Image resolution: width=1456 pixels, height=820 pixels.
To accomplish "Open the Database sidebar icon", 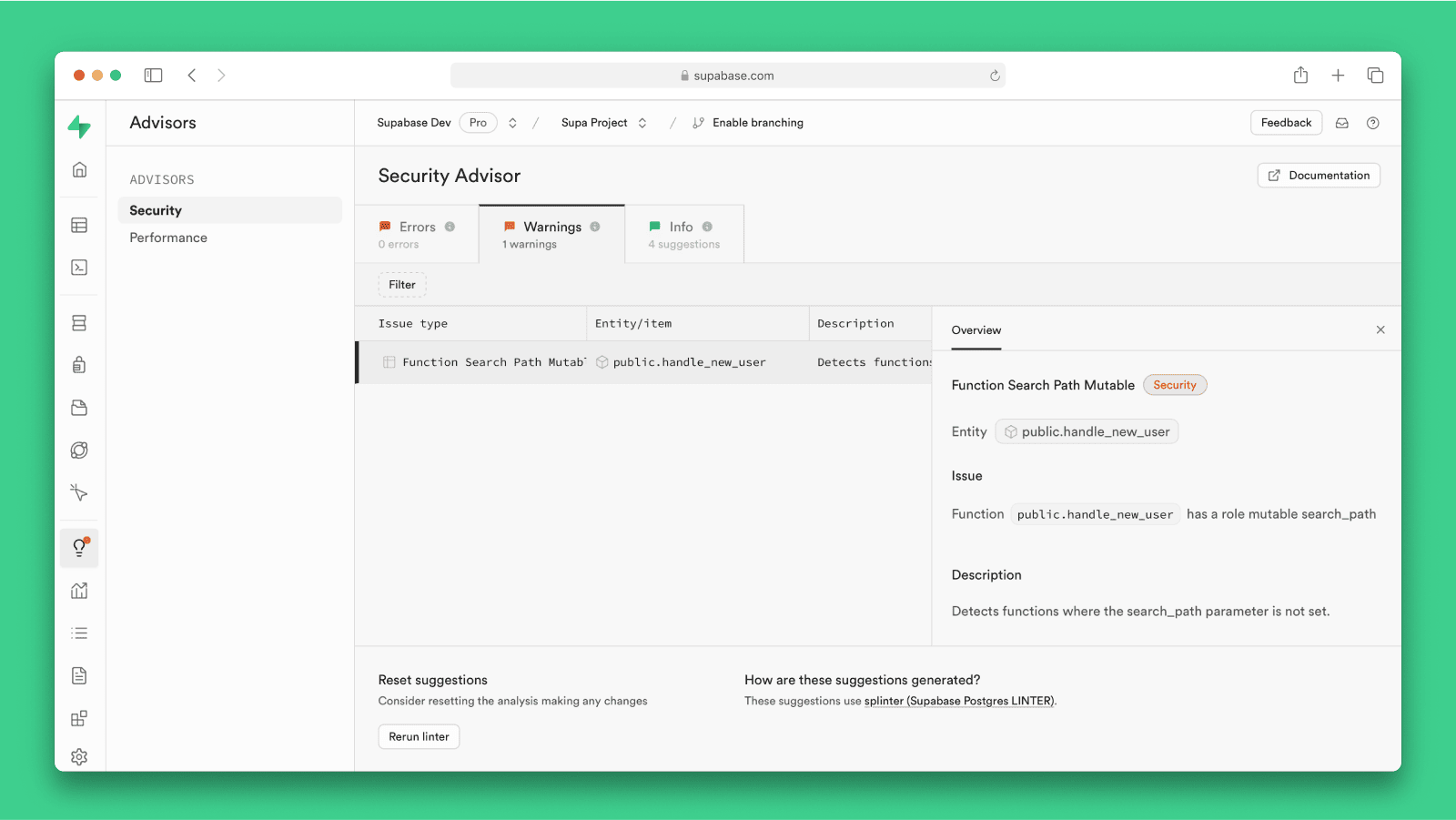I will [x=79, y=323].
